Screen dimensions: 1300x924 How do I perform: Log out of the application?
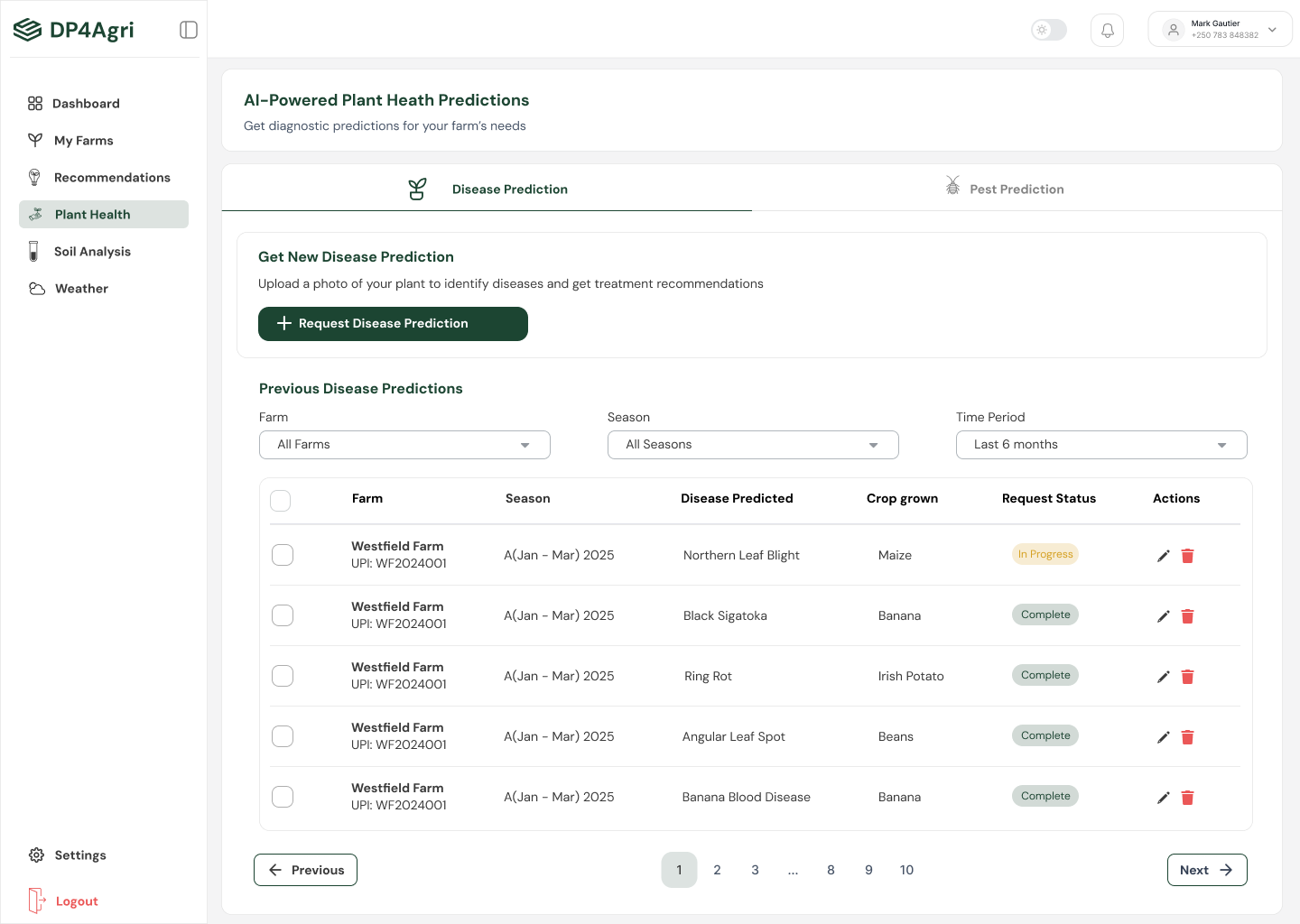click(x=63, y=901)
